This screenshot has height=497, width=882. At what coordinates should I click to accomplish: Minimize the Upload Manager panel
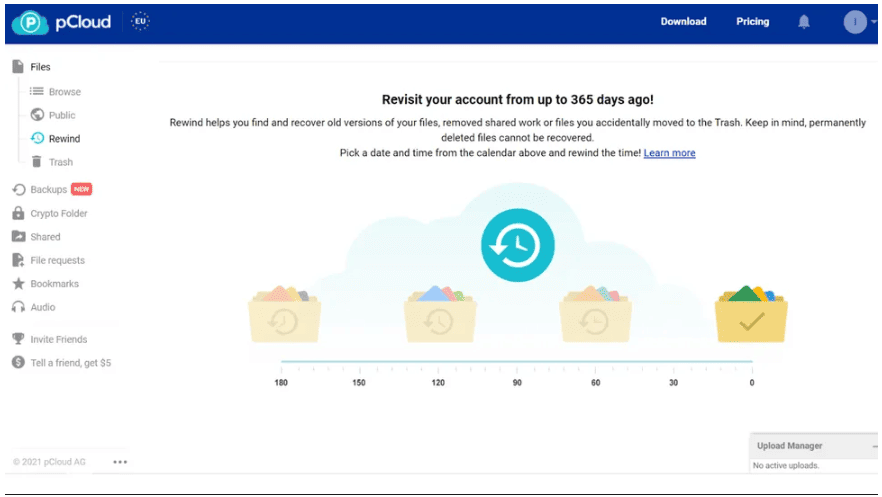coord(875,446)
